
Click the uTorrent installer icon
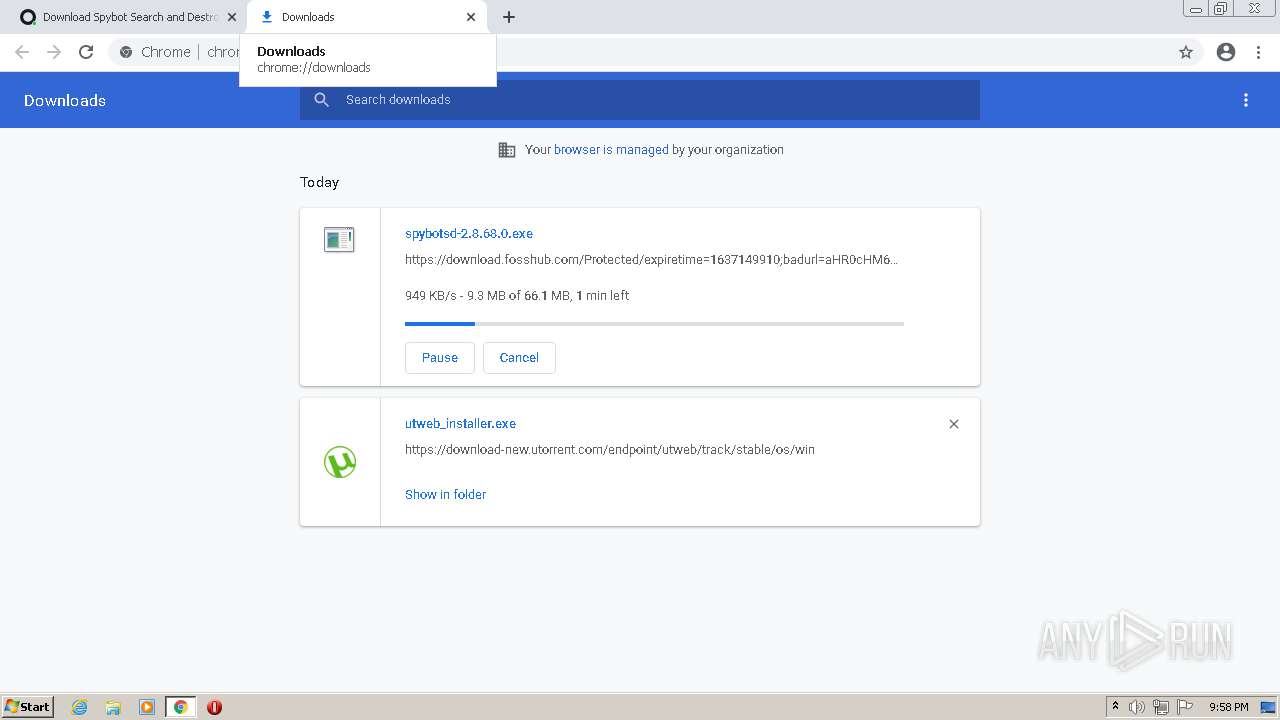pyautogui.click(x=340, y=462)
